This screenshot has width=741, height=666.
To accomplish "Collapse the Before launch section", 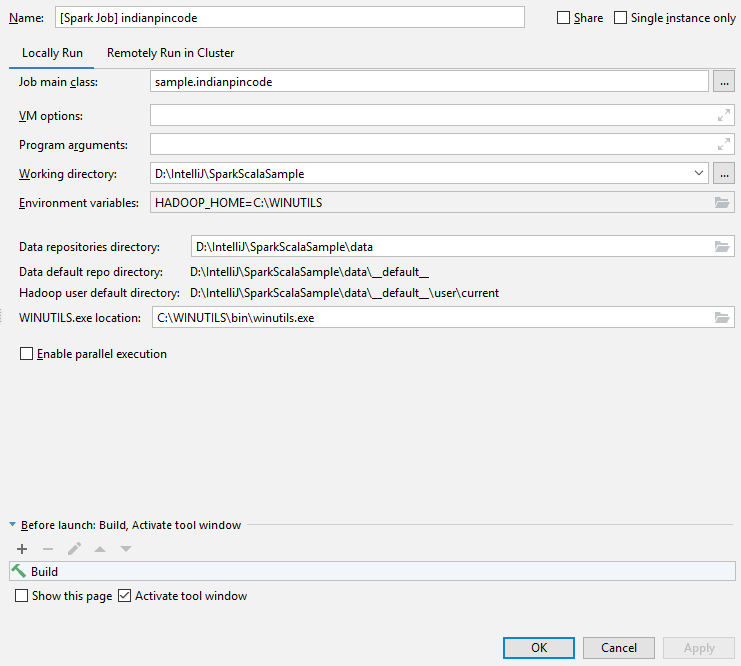I will click(12, 525).
